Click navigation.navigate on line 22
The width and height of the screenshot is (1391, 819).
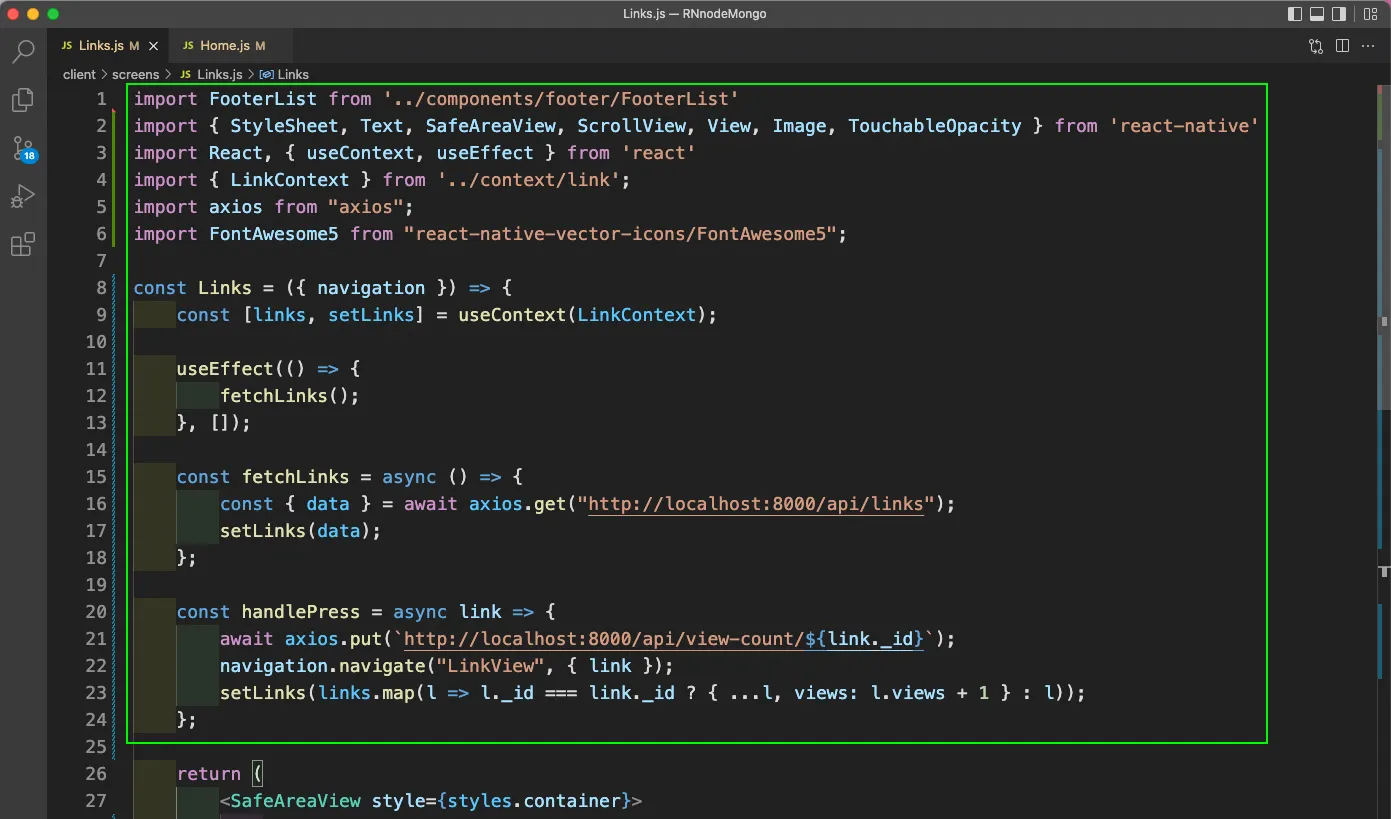click(323, 666)
